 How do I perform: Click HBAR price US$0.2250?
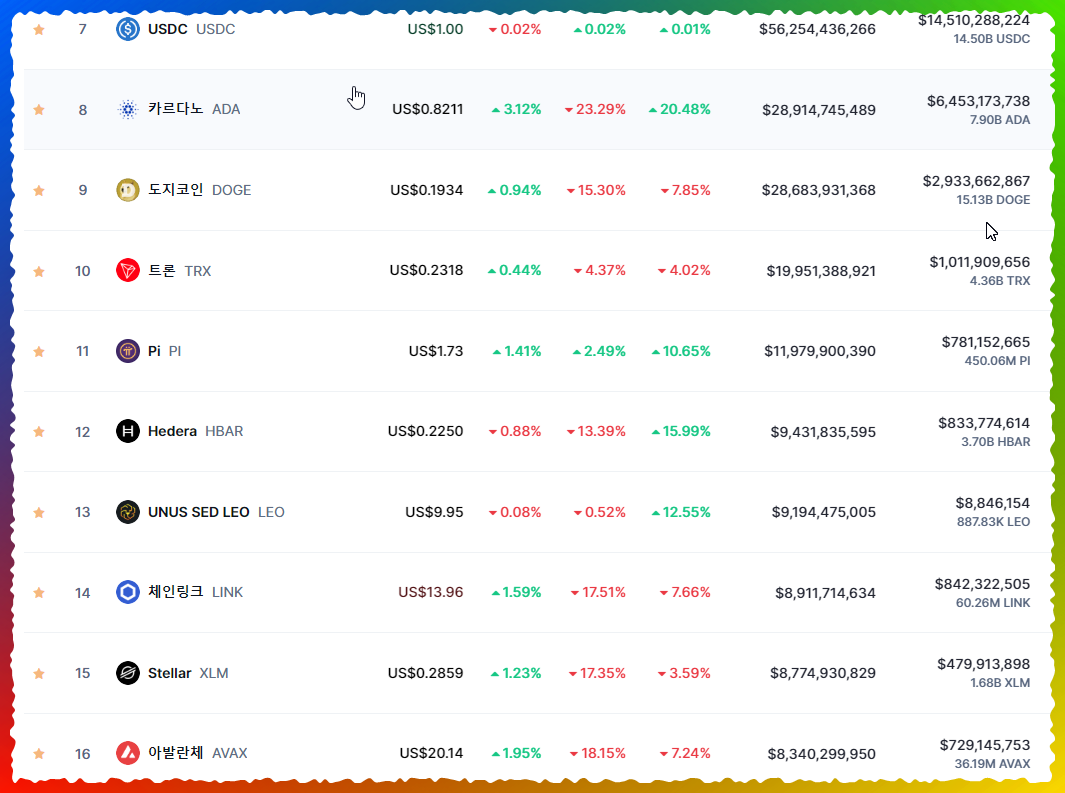pos(426,431)
